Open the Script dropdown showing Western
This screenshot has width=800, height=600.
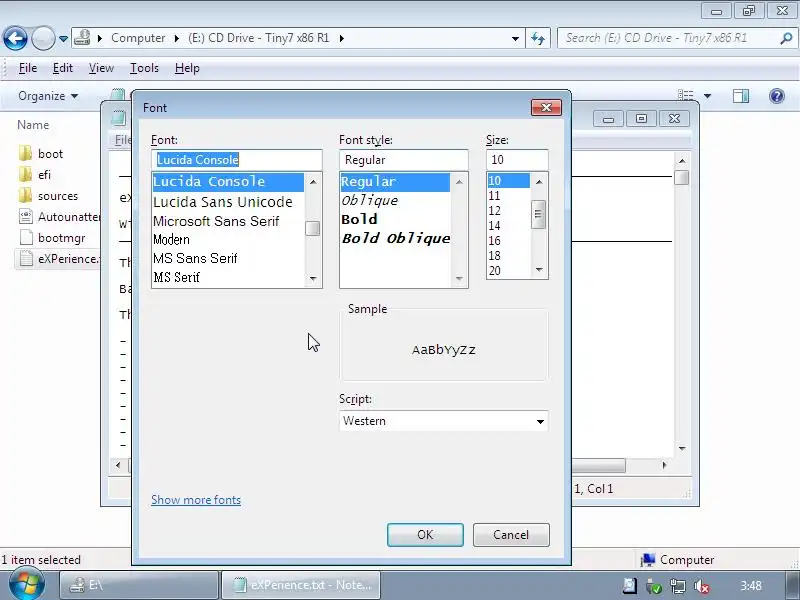(x=444, y=421)
